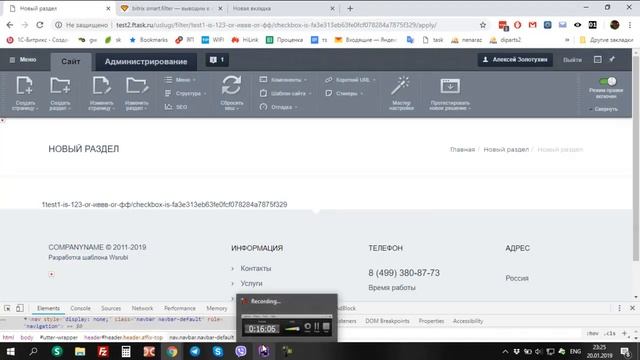Image resolution: width=640 pixels, height=360 pixels.
Task: Open the Контакты footer link
Action: (256, 269)
